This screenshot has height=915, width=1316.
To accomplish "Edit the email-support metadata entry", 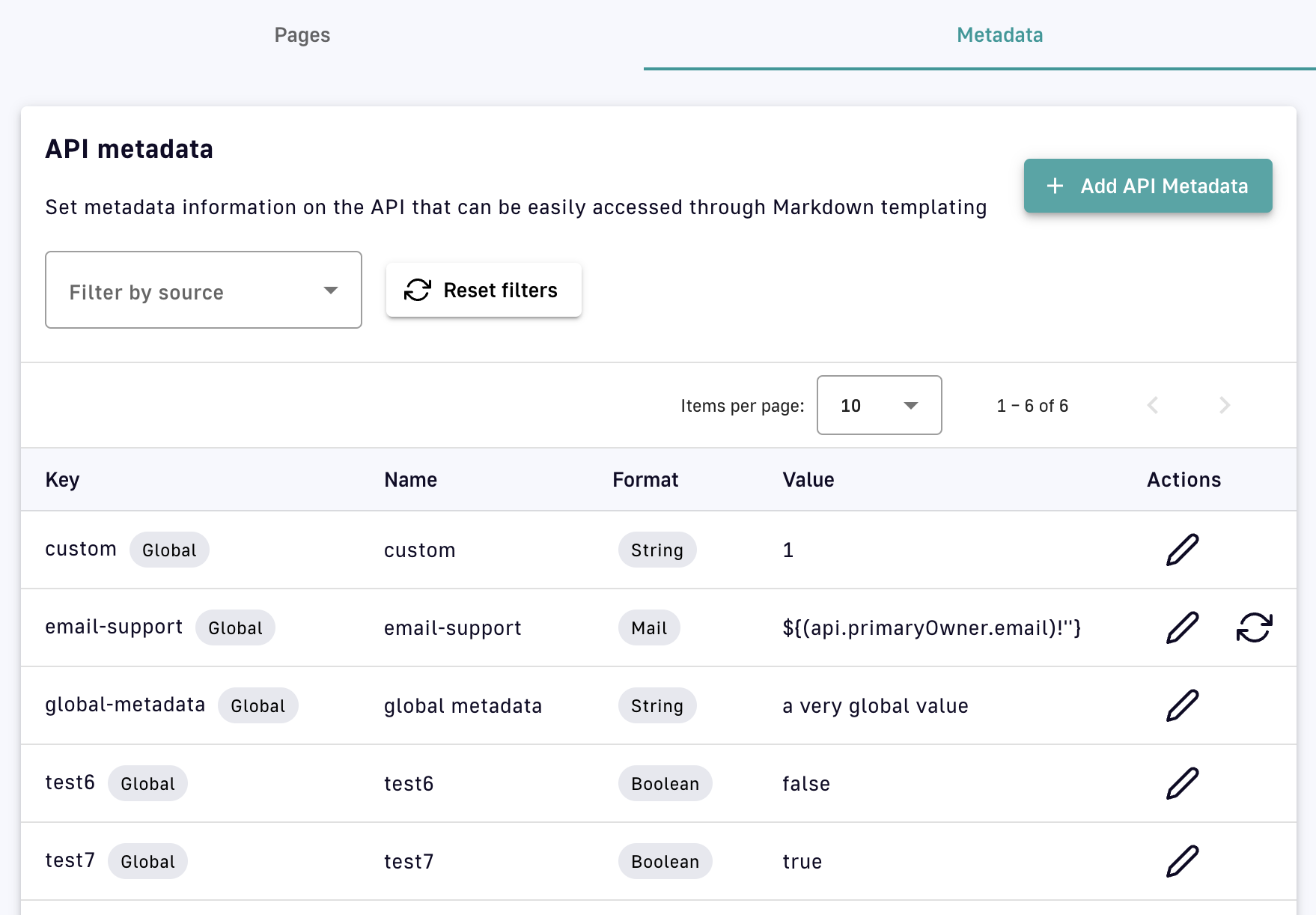I will pyautogui.click(x=1182, y=627).
